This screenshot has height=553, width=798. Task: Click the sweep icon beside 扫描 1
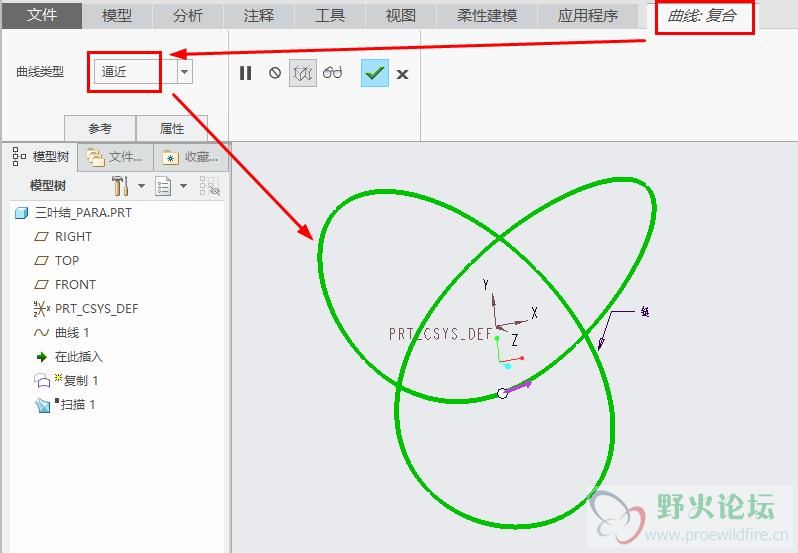(42, 405)
